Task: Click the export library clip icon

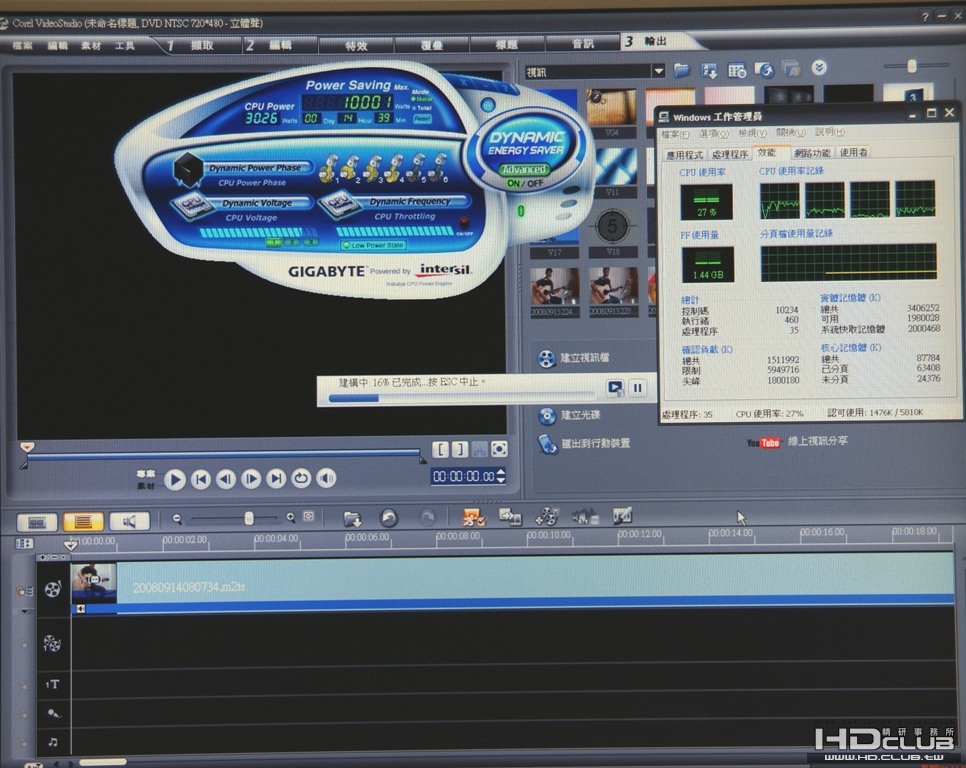Action: coord(765,70)
